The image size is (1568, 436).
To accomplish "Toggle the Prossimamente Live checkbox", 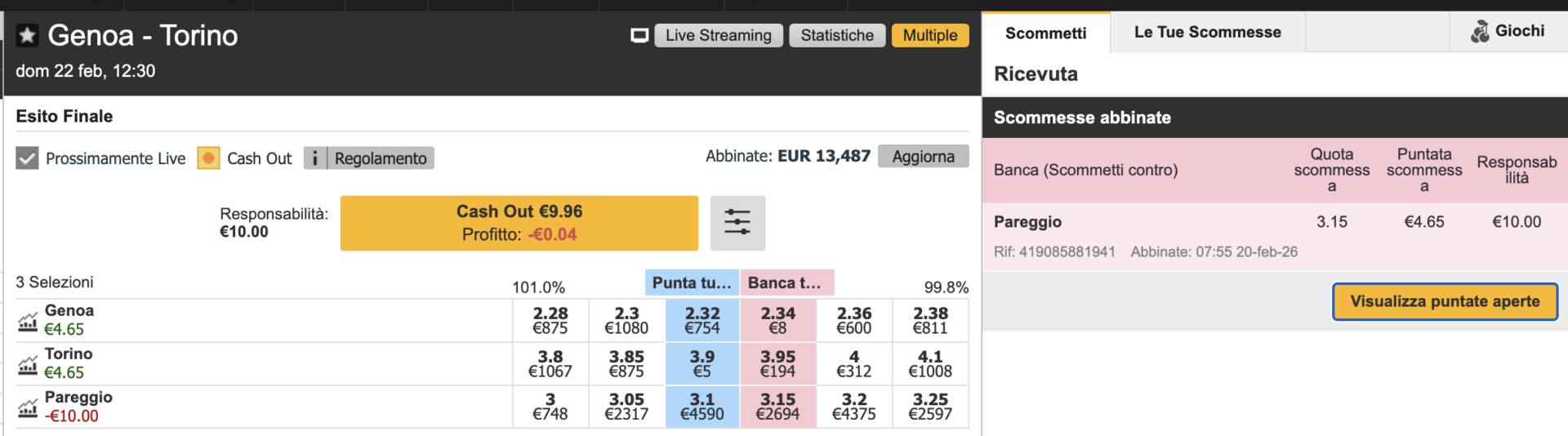I will tap(27, 158).
